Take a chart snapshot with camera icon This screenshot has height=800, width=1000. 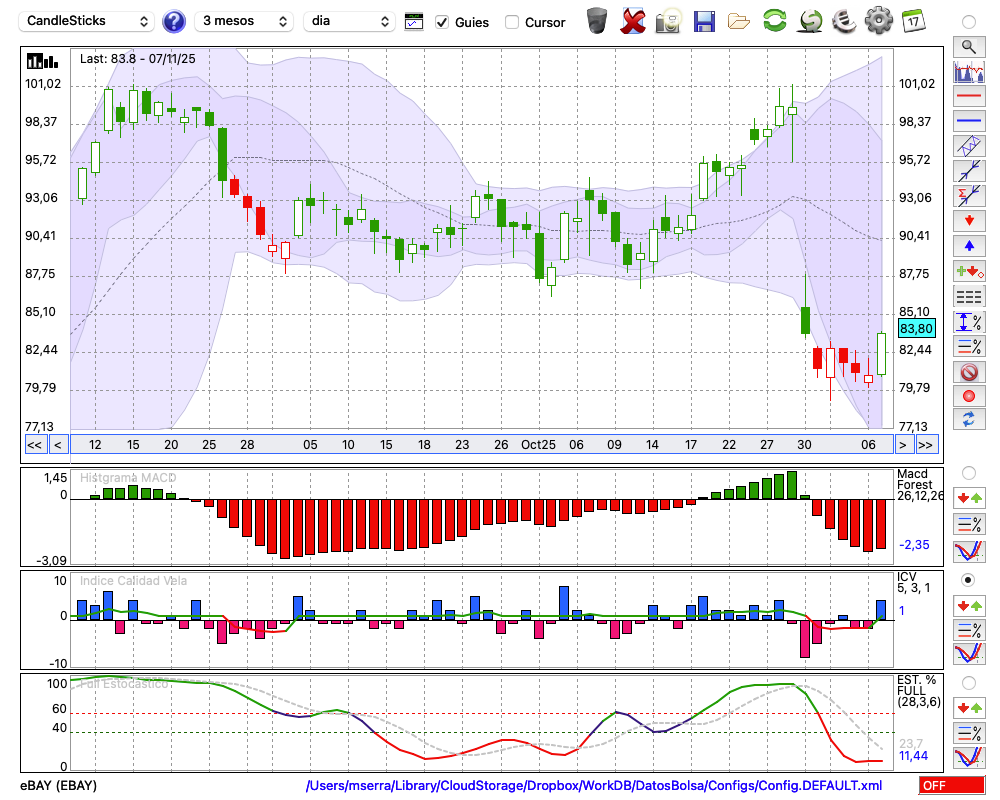[668, 21]
